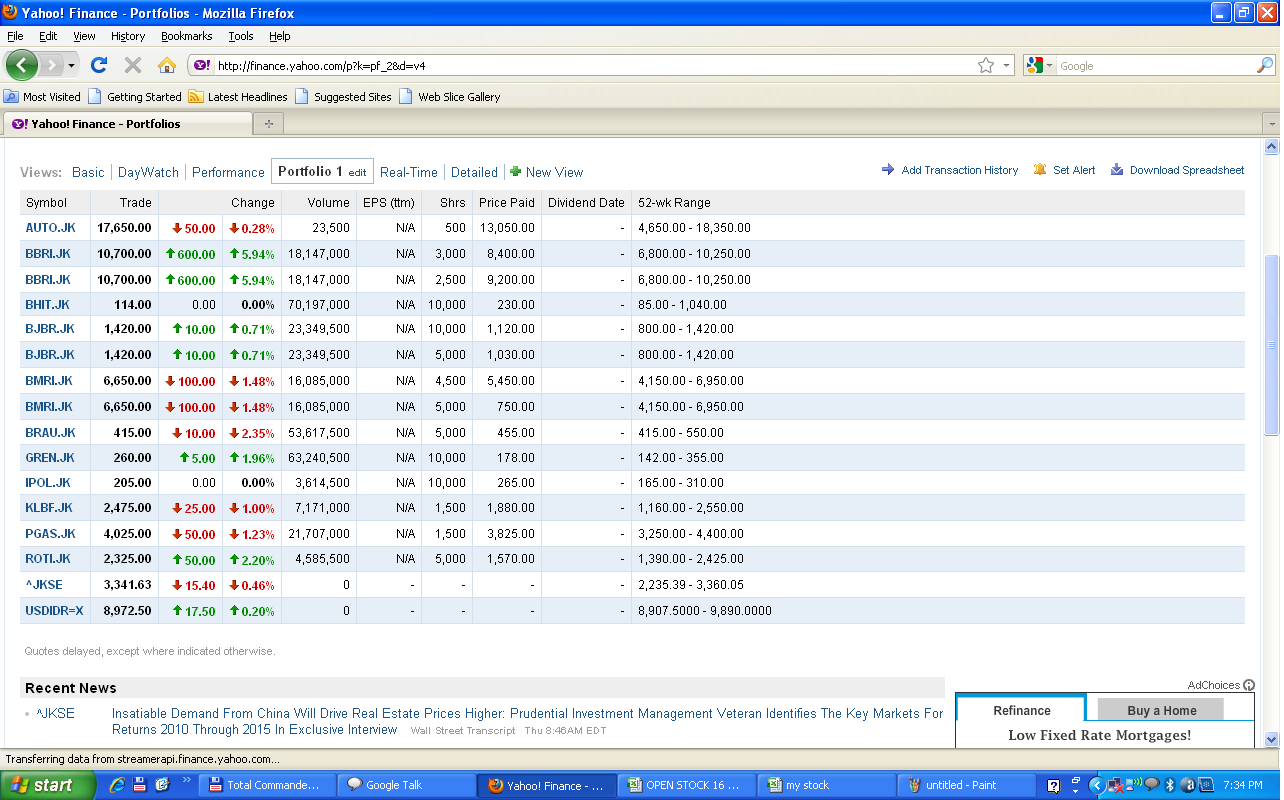Click the Bluetooth tray icon
This screenshot has height=800, width=1284.
click(1168, 785)
